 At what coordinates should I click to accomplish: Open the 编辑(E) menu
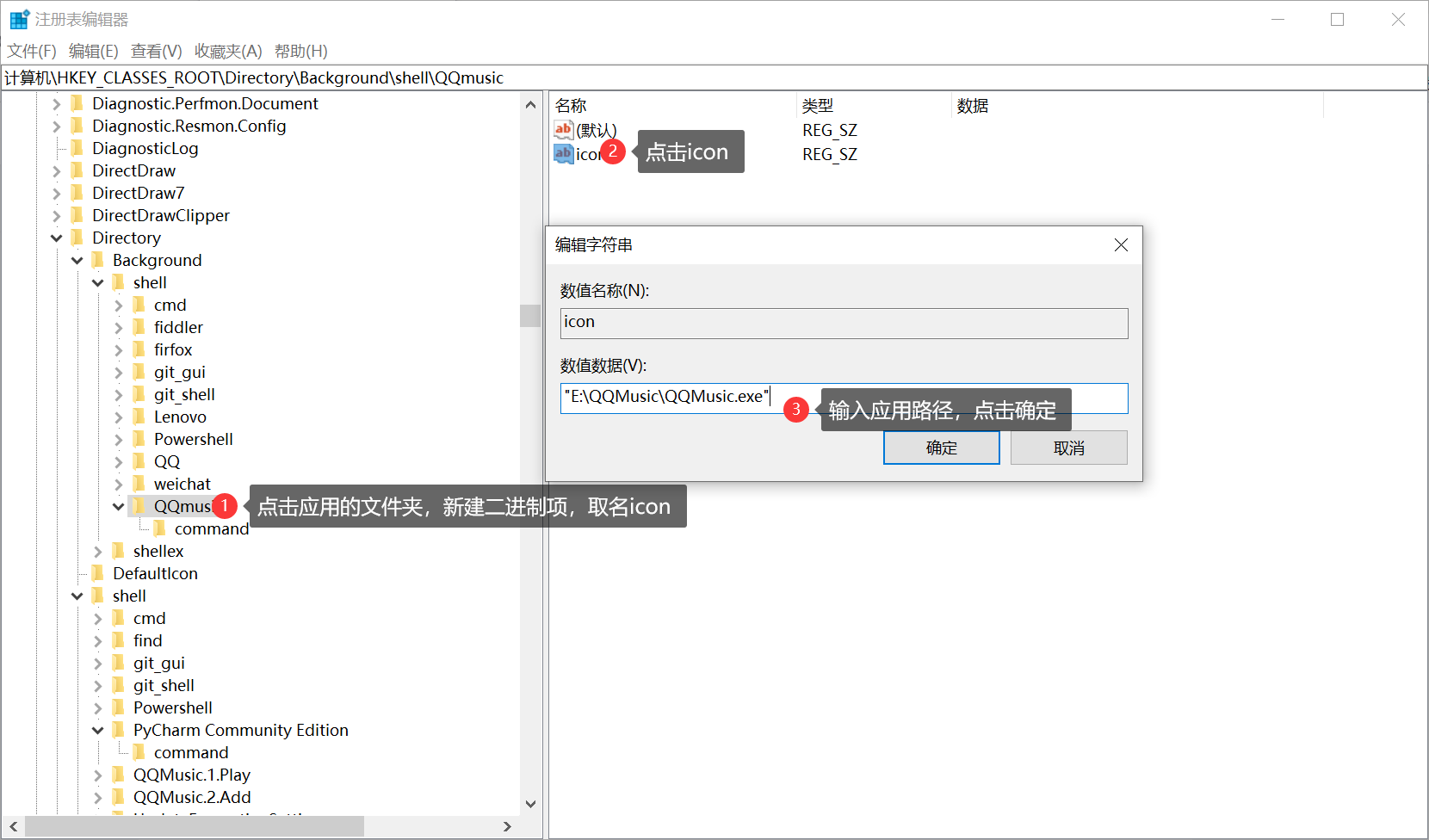pos(94,51)
